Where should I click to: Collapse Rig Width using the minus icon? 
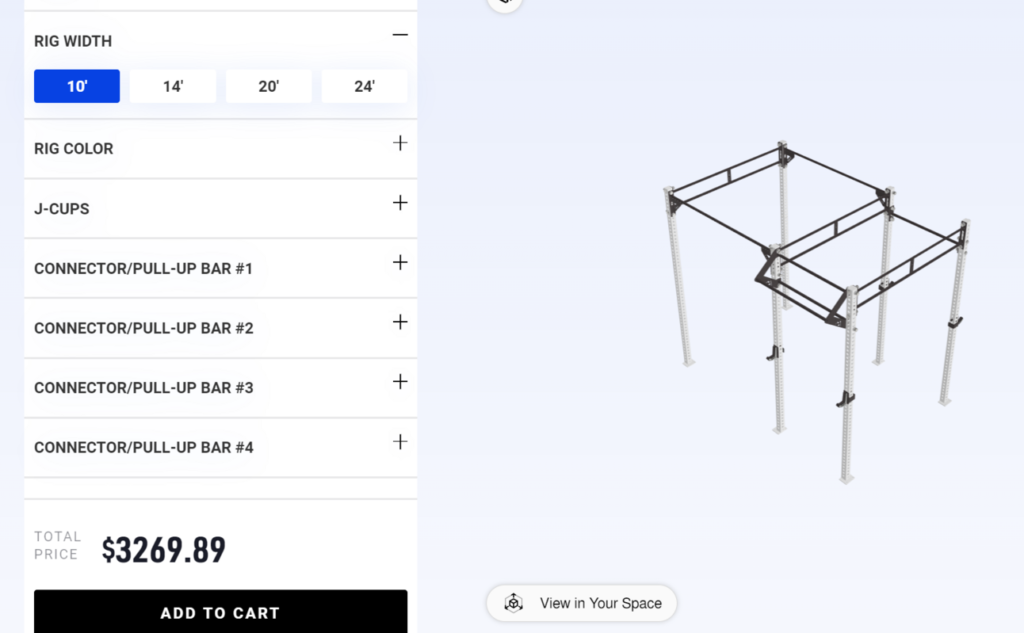(400, 35)
